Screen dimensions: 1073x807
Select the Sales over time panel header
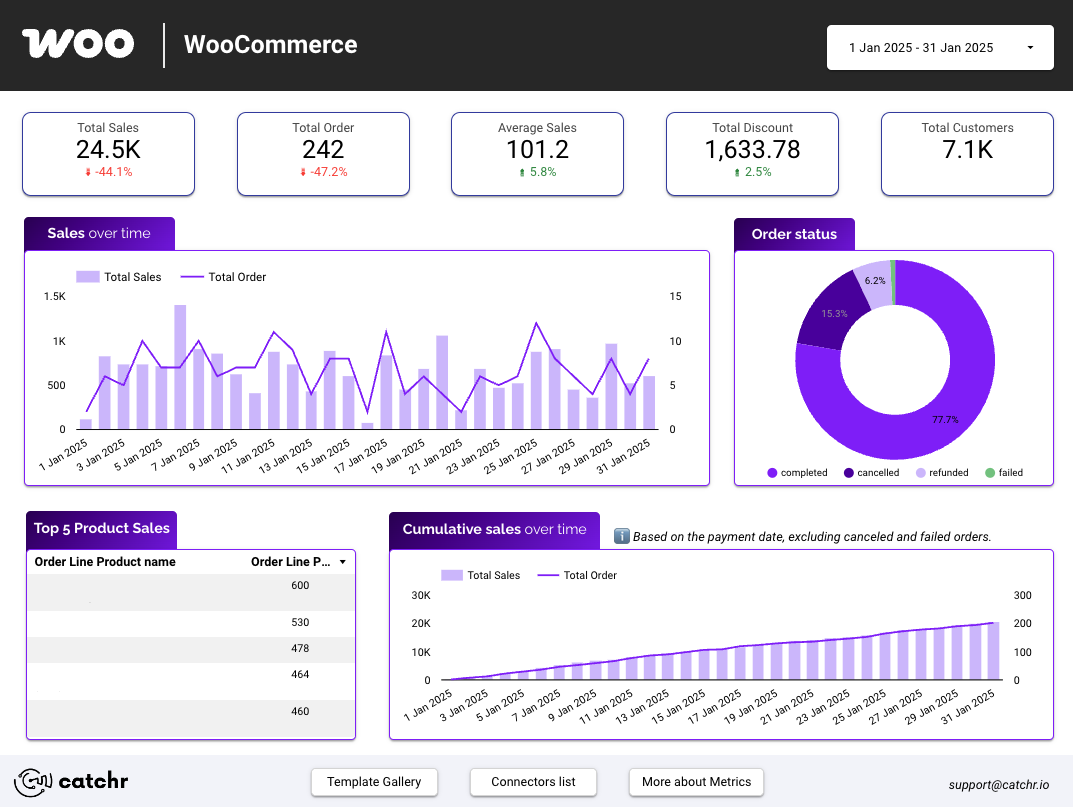click(x=99, y=233)
